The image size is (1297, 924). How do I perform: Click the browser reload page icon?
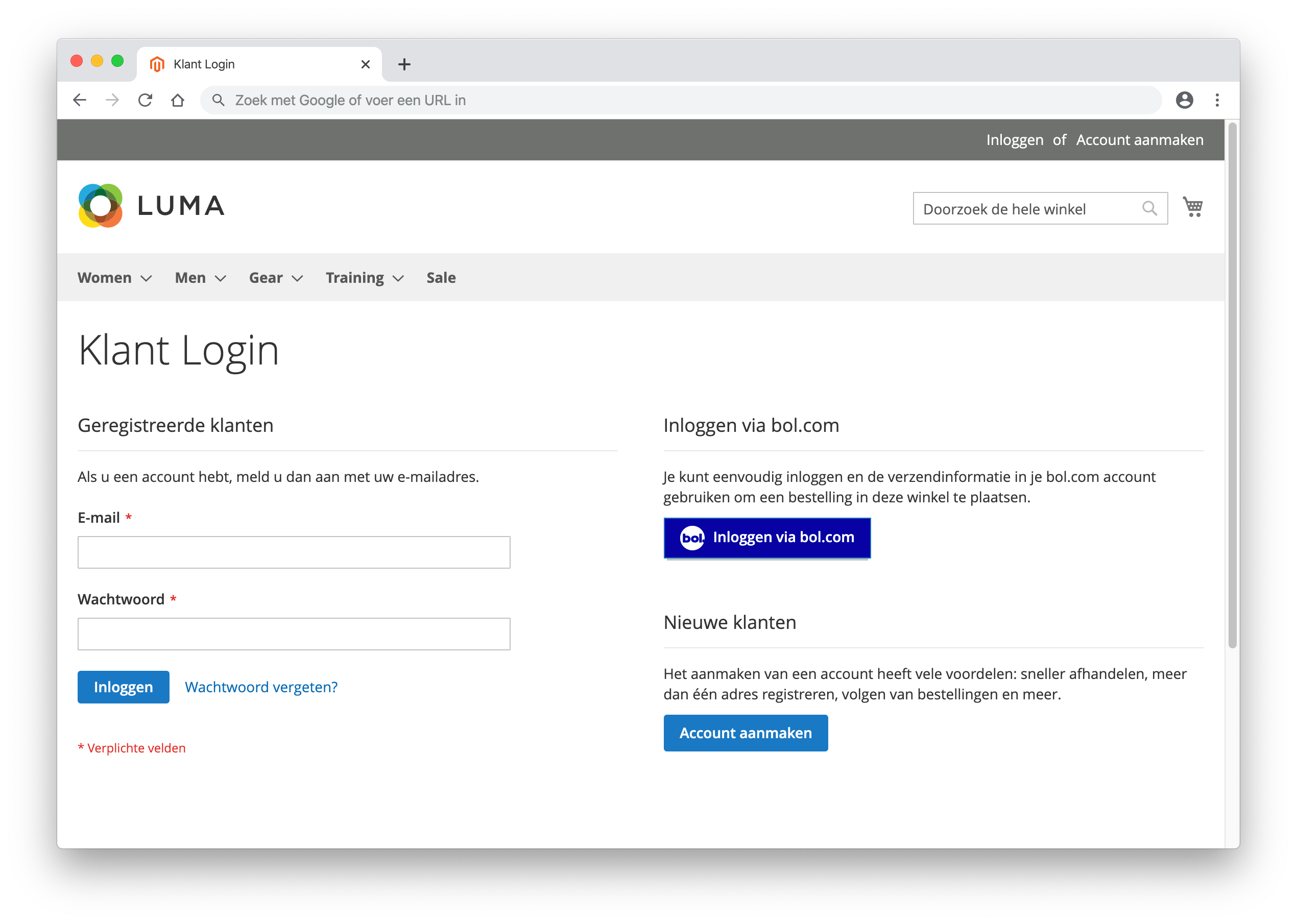[145, 100]
